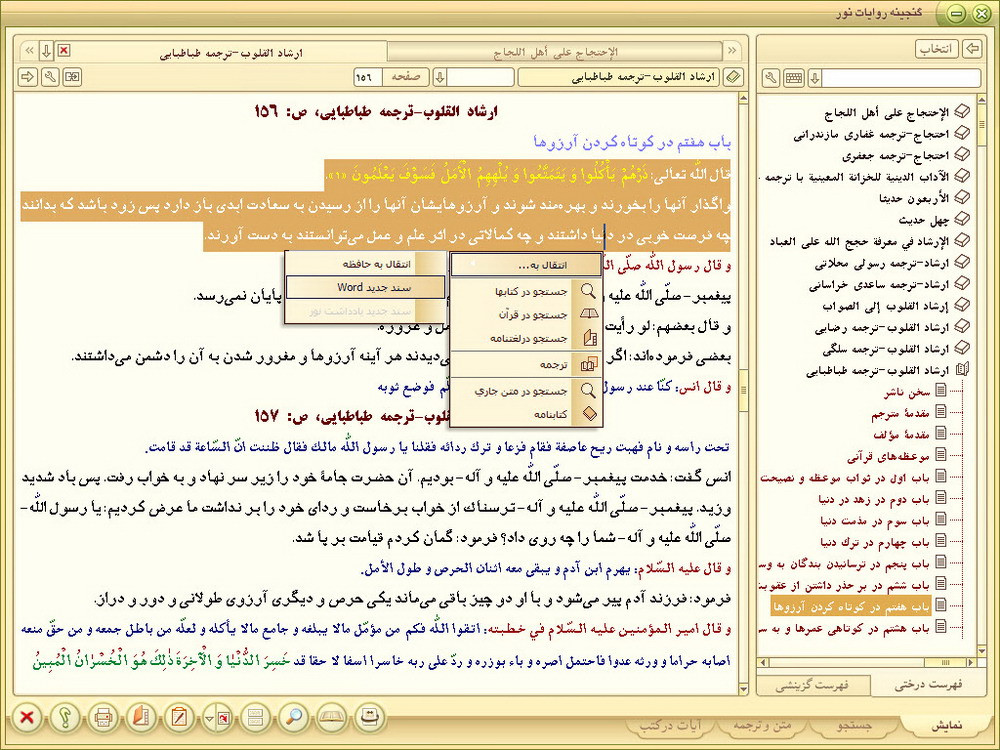Open احتجاج-ترجمه جعفری in the book list

click(895, 155)
